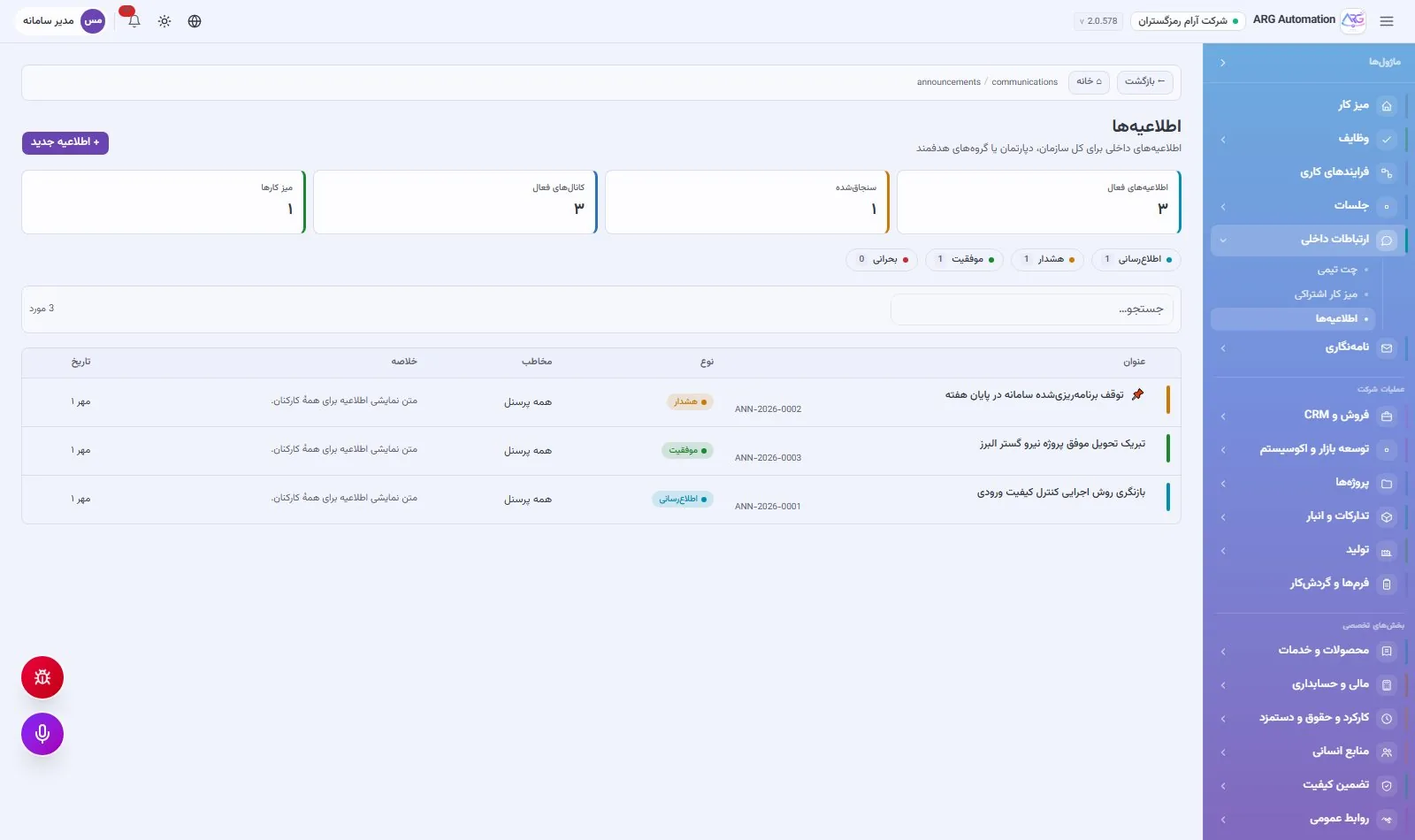
Task: Click the shield icon beside تضمین کیفیت
Action: (x=1387, y=786)
